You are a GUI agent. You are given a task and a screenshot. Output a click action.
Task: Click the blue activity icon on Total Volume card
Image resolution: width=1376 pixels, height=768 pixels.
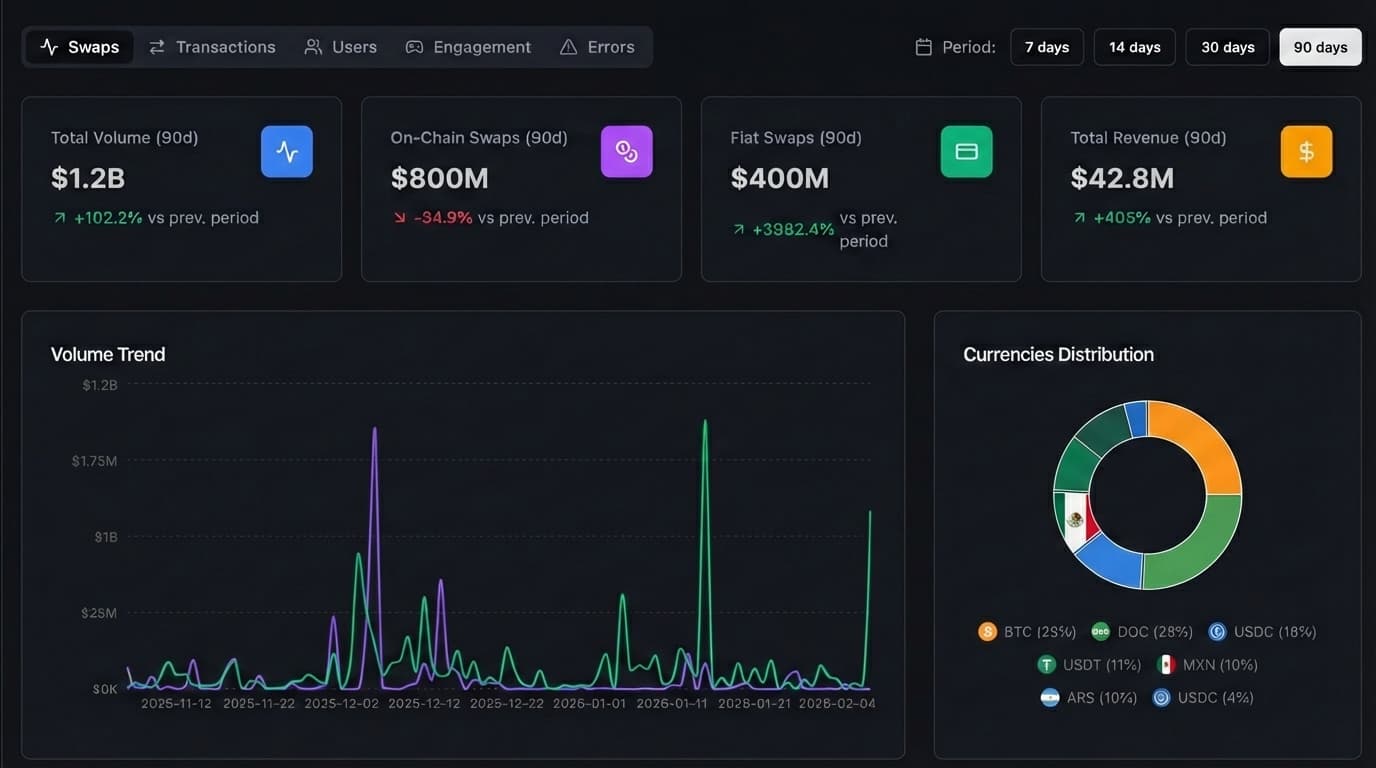pos(287,152)
